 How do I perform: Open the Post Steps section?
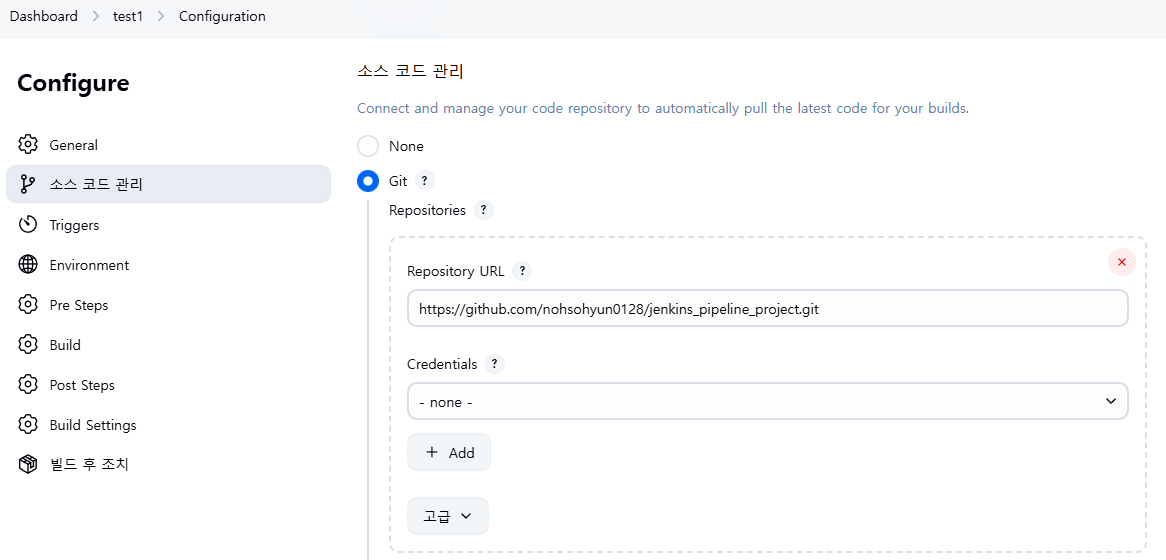coord(82,385)
